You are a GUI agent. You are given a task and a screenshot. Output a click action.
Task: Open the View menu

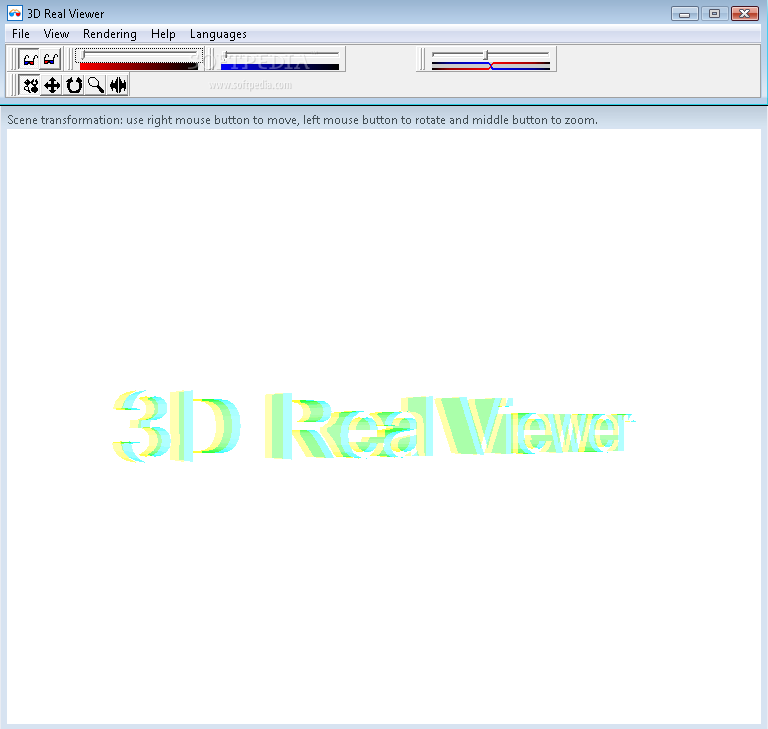[56, 34]
